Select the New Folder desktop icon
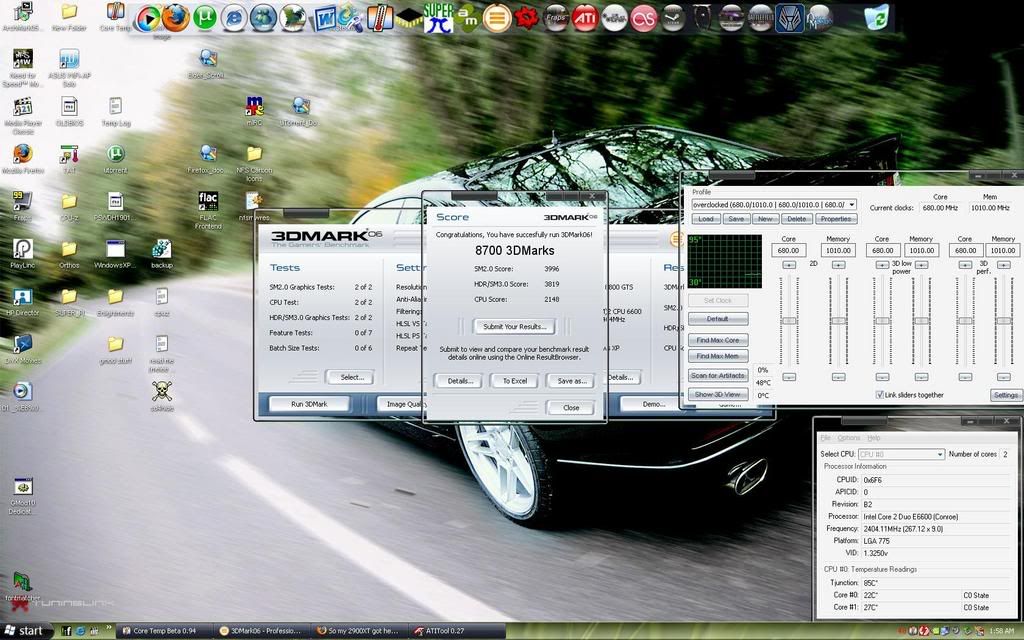The height and width of the screenshot is (640, 1024). point(69,16)
